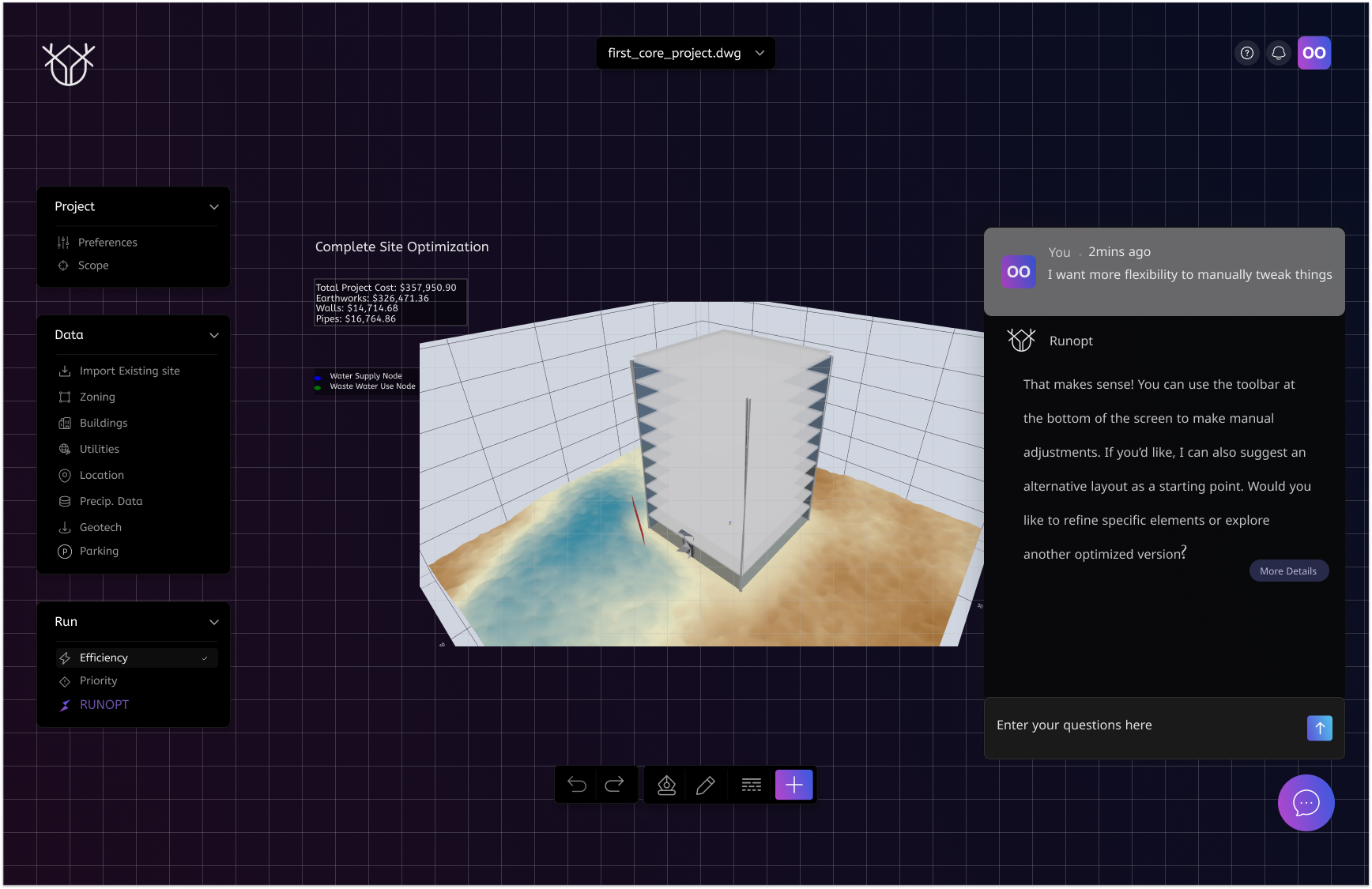The image size is (1372, 889).
Task: Open the help question mark icon
Action: (1247, 53)
